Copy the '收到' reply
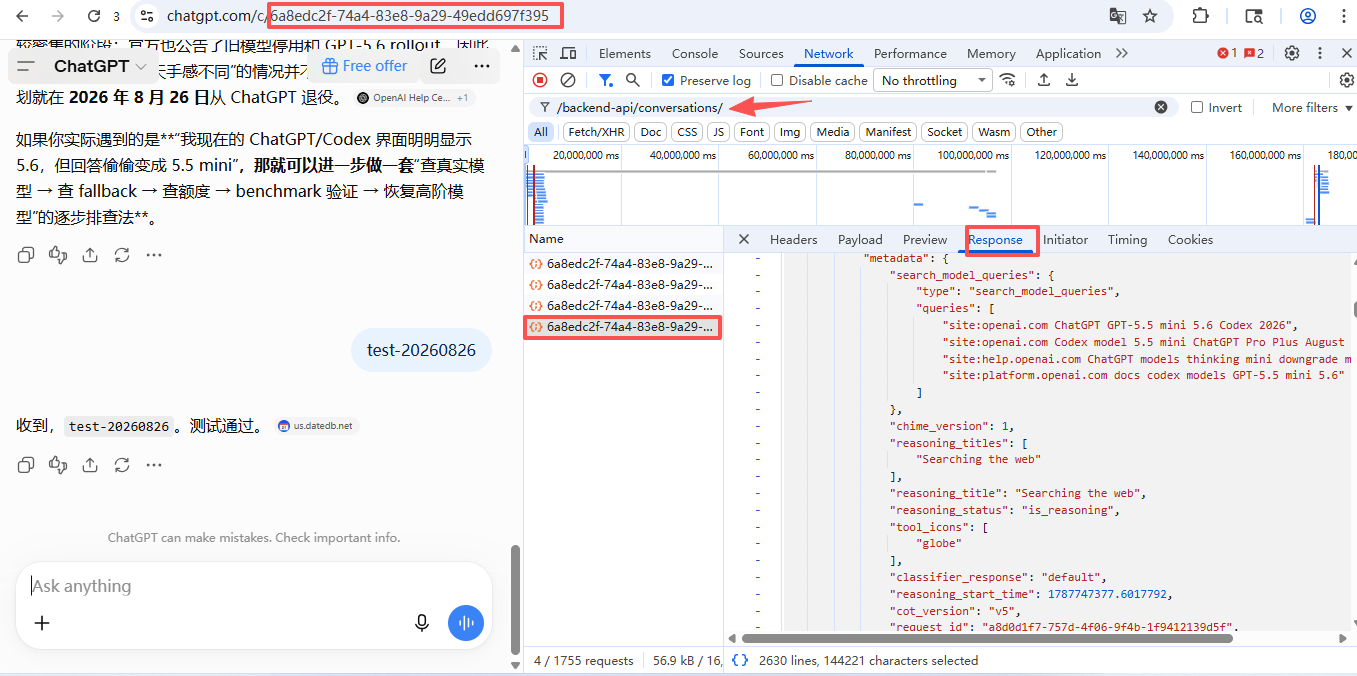This screenshot has width=1357, height=676. 26,465
